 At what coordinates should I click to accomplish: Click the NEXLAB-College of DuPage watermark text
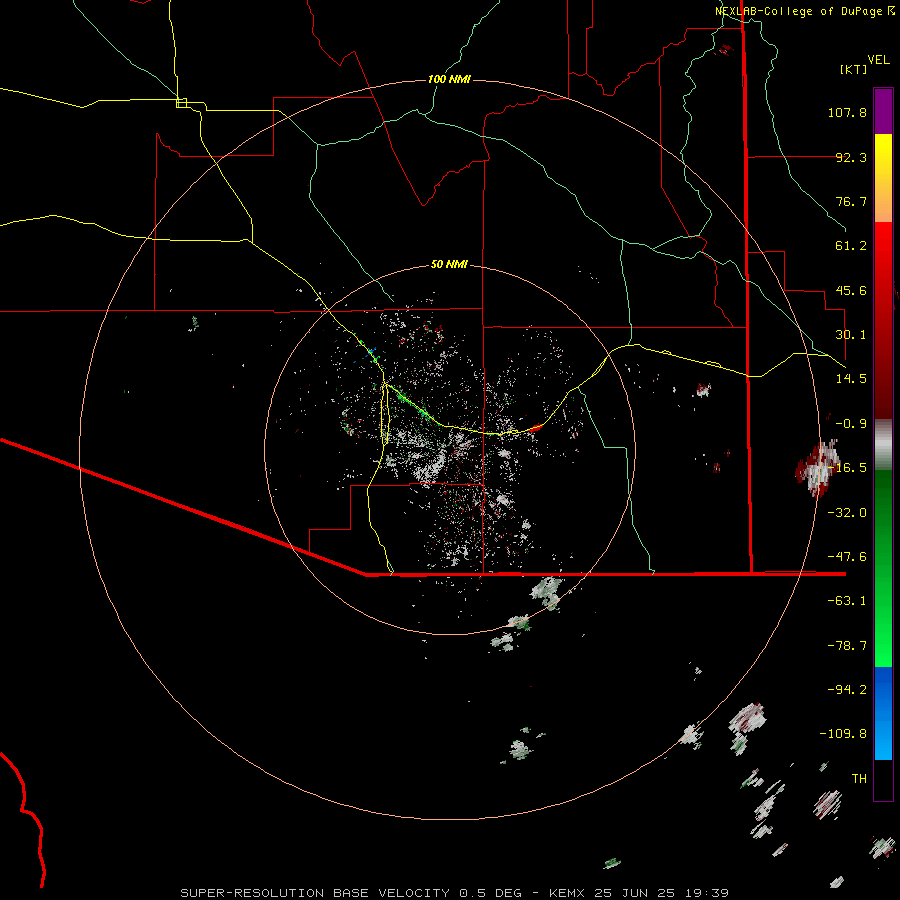pos(804,11)
